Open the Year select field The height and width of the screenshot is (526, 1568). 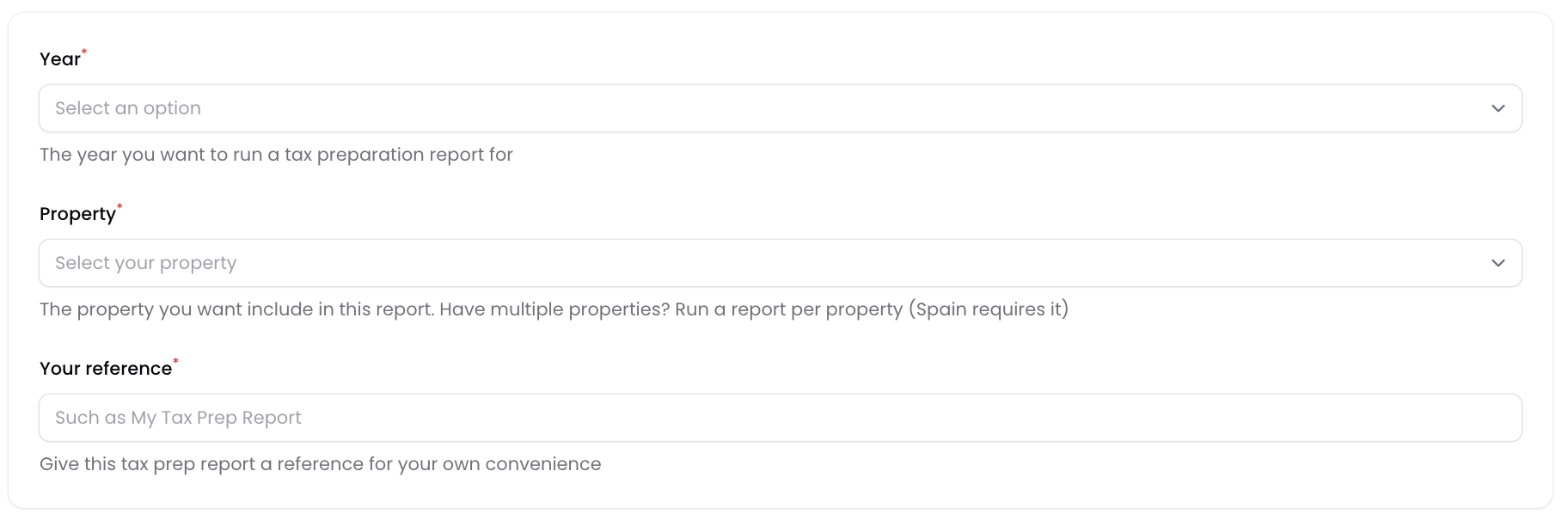[x=779, y=108]
